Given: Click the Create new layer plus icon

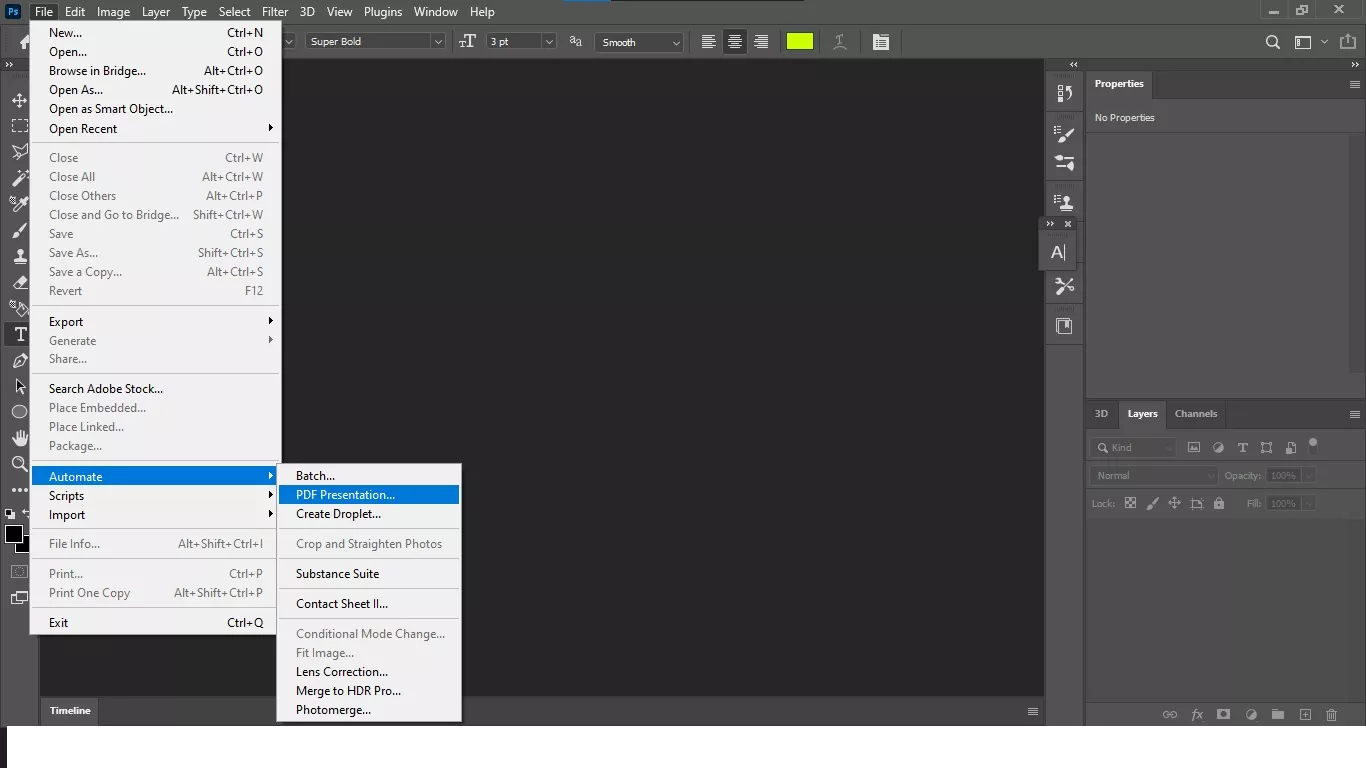Looking at the screenshot, I should click(1305, 715).
